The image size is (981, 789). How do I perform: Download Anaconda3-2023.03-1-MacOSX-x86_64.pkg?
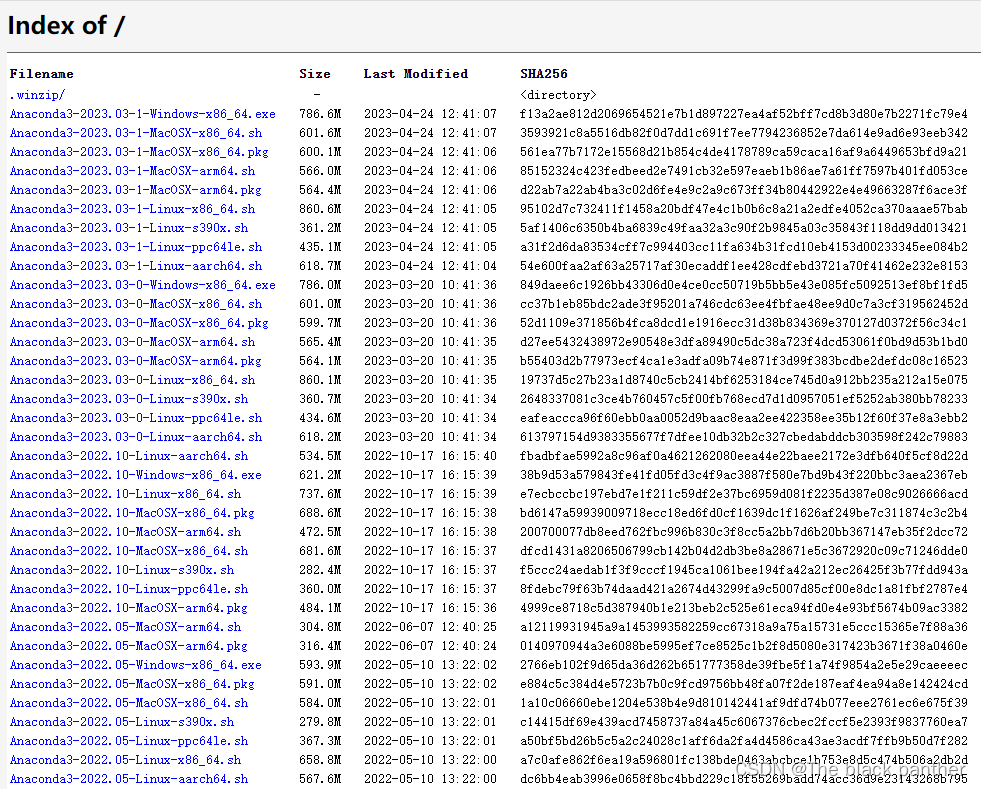pos(139,152)
